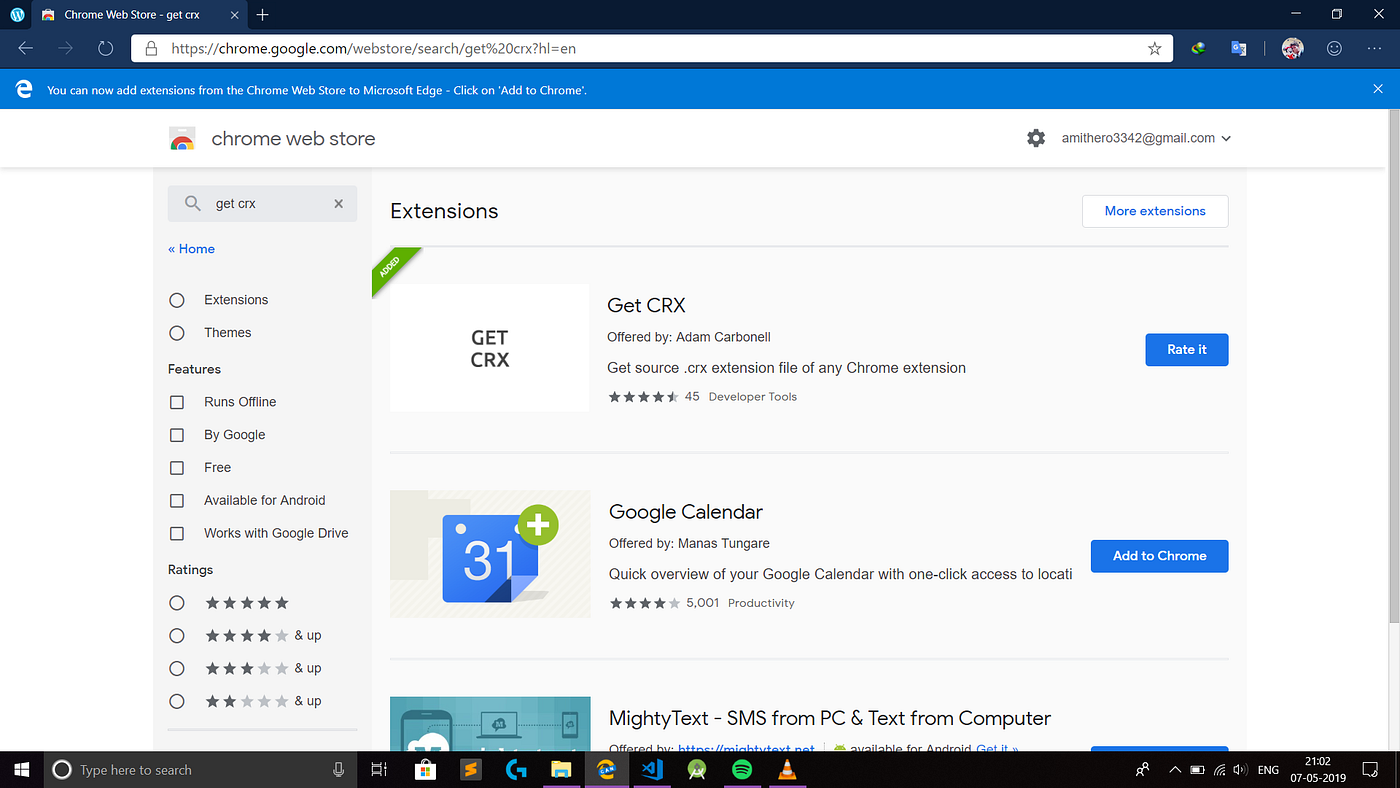
Task: Open Android Studio from taskbar
Action: click(x=697, y=769)
